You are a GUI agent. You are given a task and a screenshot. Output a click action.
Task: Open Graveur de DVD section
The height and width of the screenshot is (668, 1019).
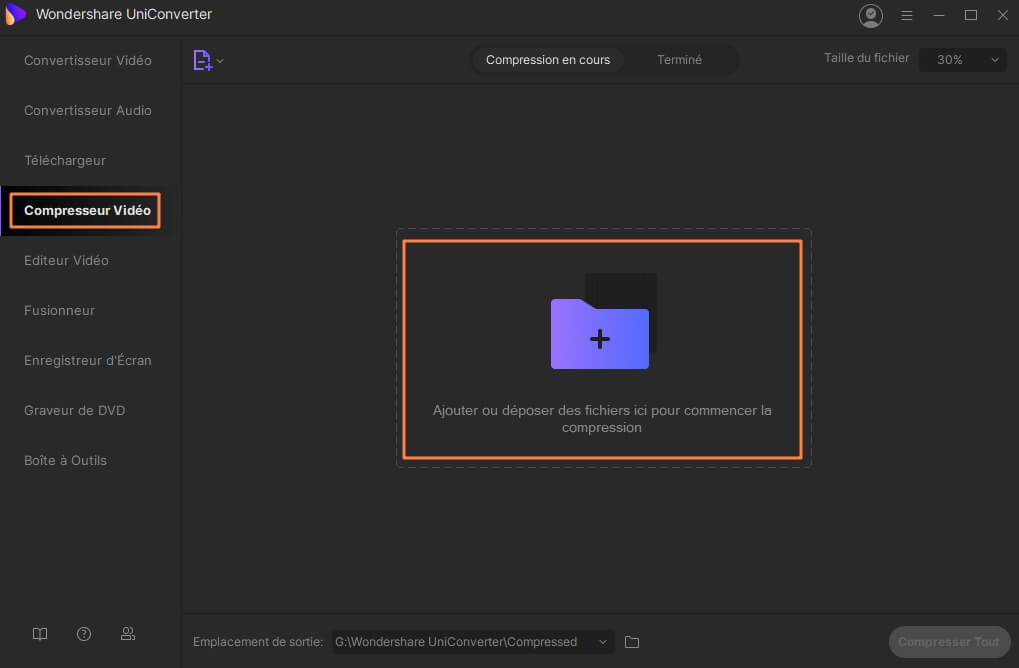pyautogui.click(x=75, y=410)
